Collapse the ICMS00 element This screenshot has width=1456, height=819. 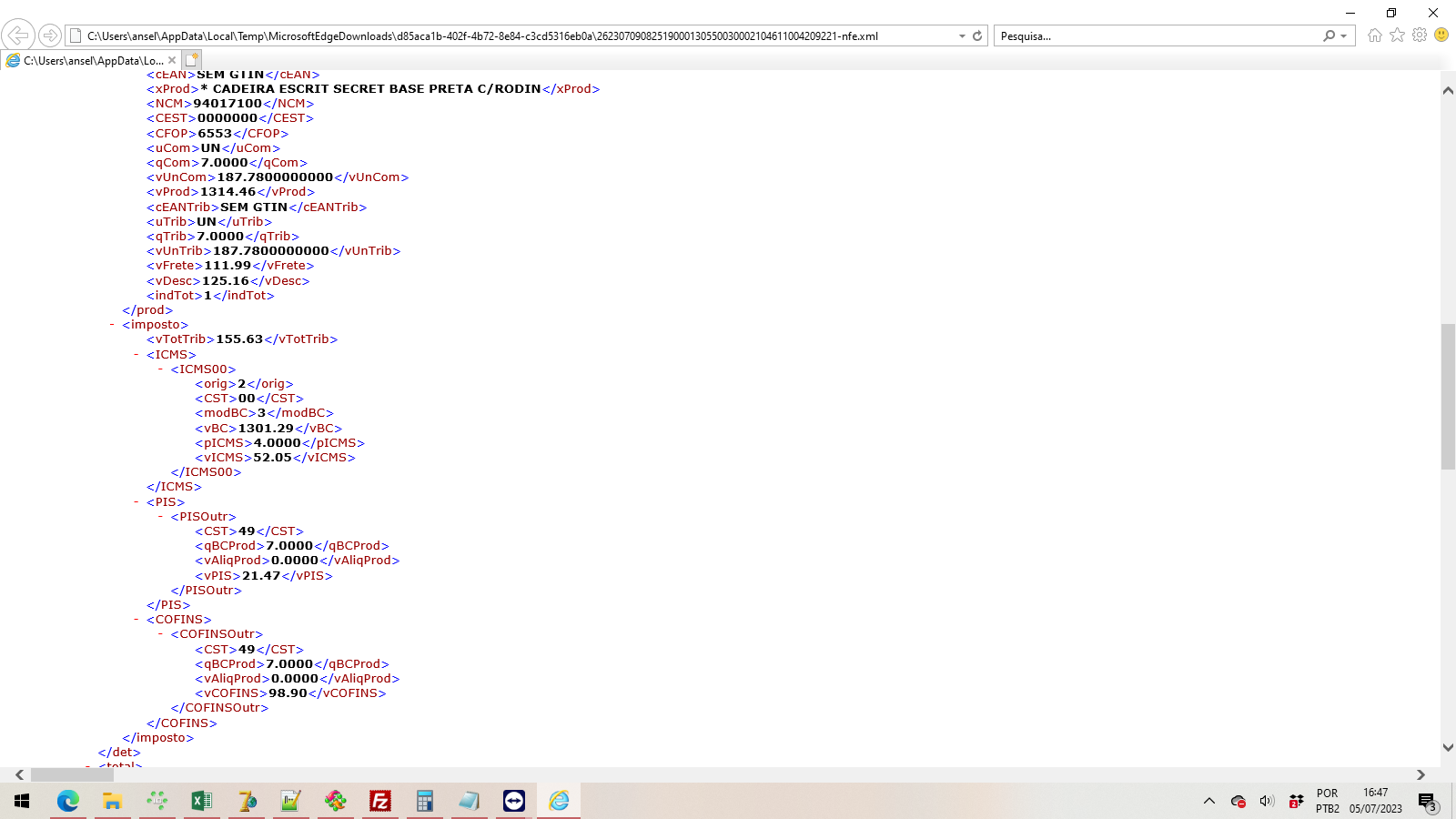(161, 369)
